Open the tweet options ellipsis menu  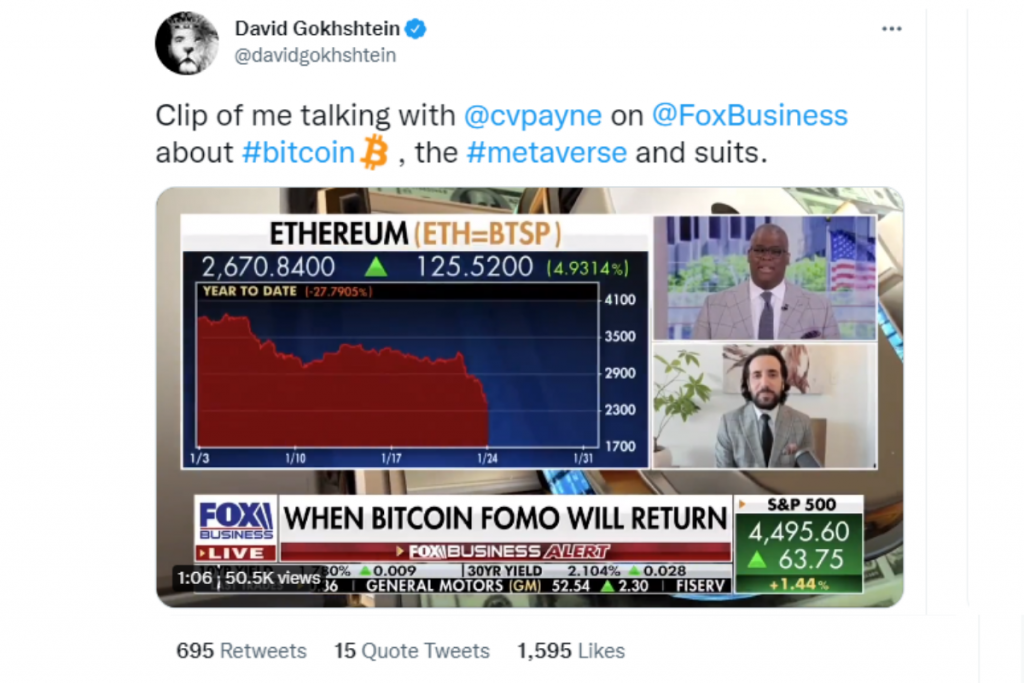pos(891,29)
